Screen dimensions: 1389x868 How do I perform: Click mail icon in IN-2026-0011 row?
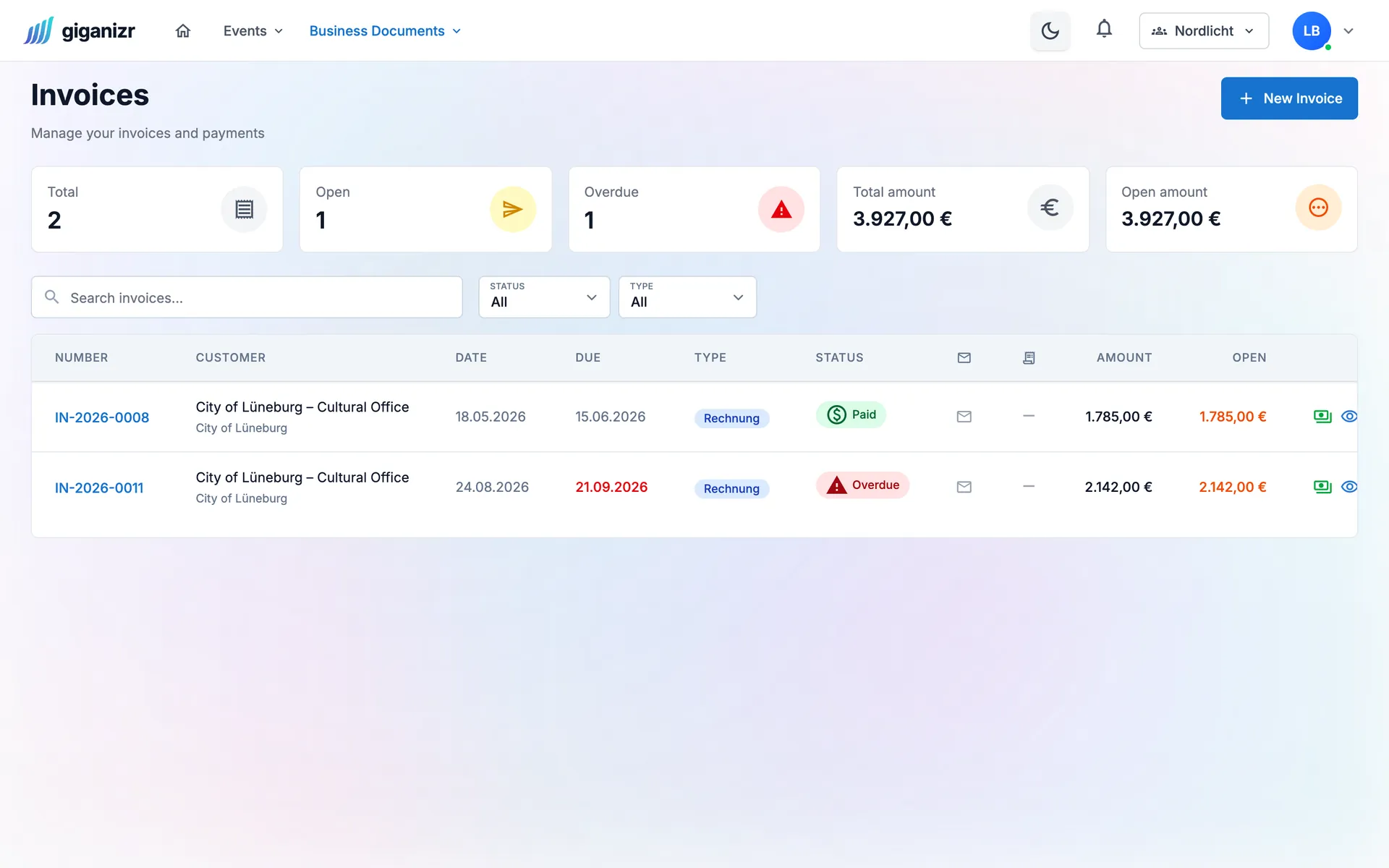[964, 488]
